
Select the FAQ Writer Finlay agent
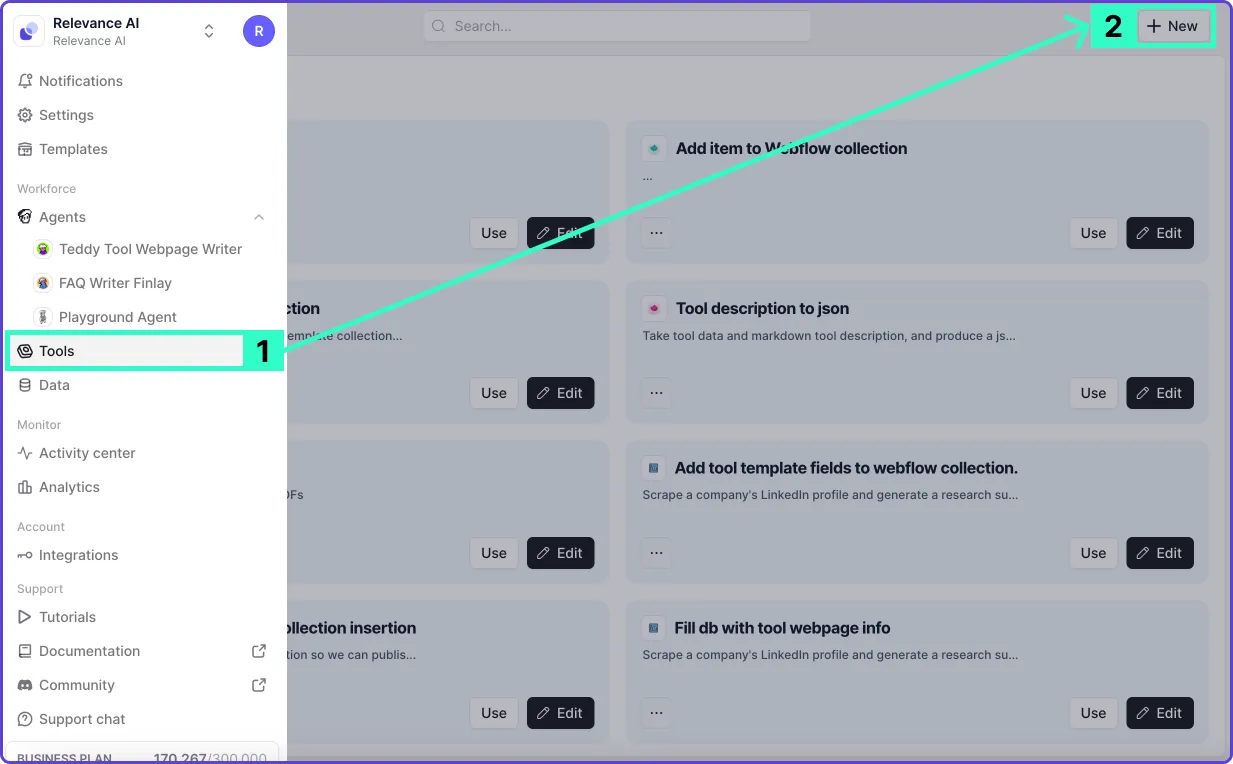(115, 283)
